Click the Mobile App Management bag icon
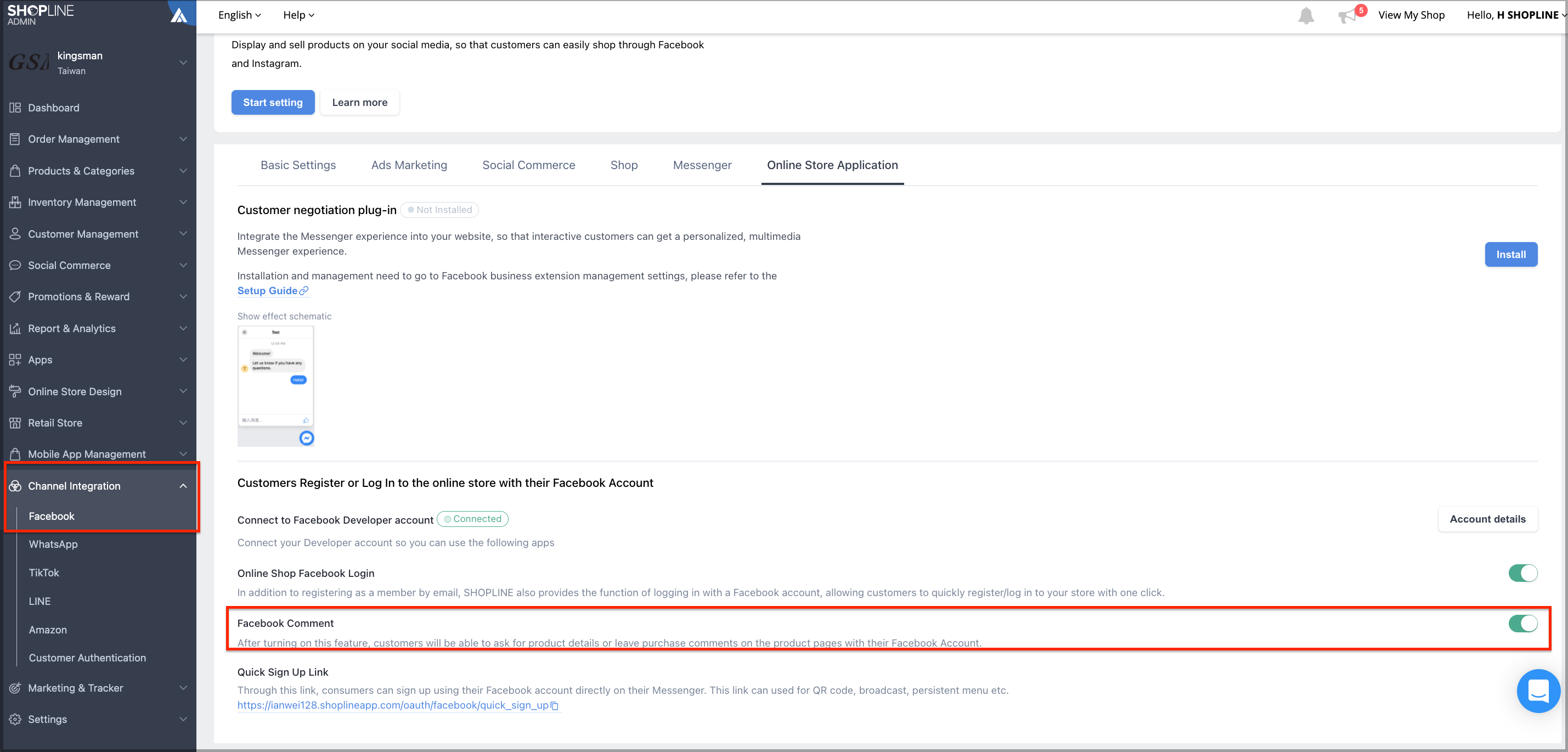This screenshot has width=1568, height=752. [15, 454]
